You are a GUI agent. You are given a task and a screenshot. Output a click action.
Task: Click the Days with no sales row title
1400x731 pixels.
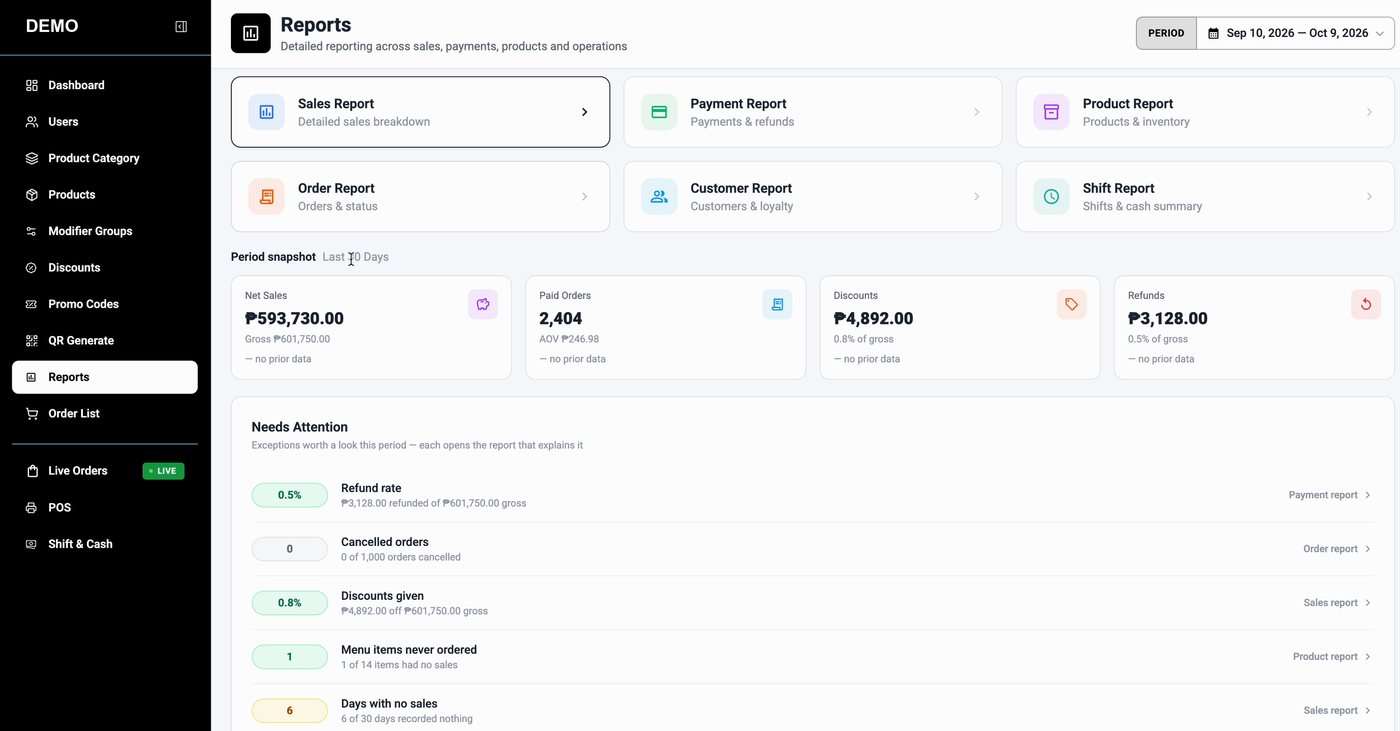389,704
